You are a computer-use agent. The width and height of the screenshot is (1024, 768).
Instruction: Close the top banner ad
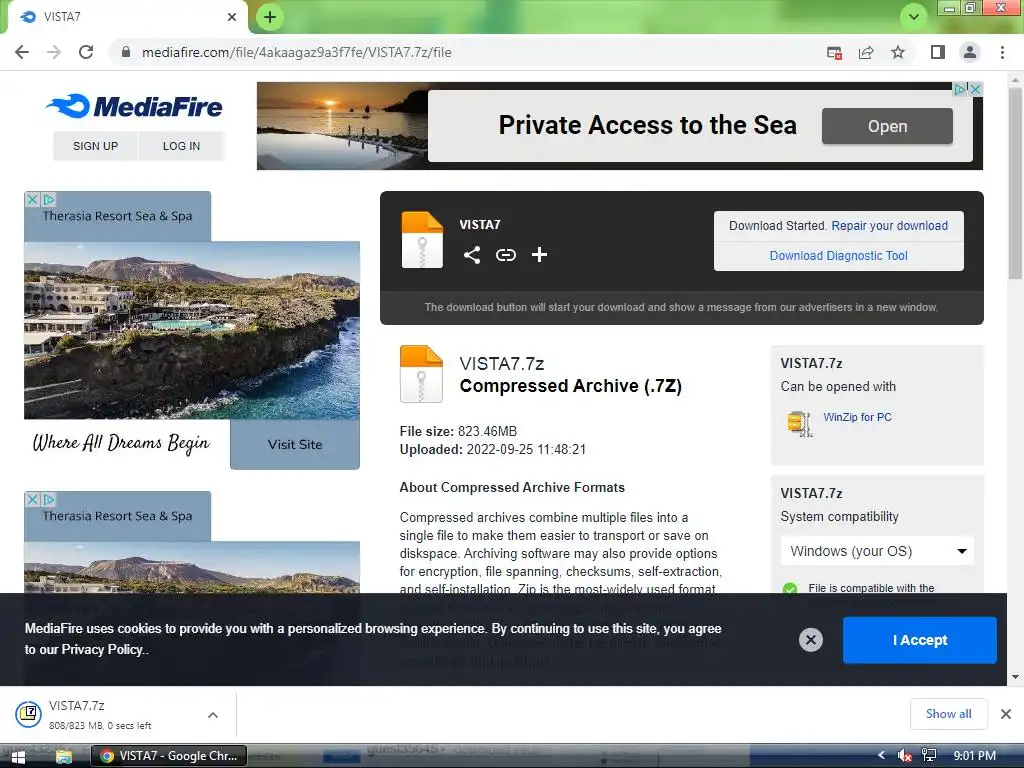976,89
